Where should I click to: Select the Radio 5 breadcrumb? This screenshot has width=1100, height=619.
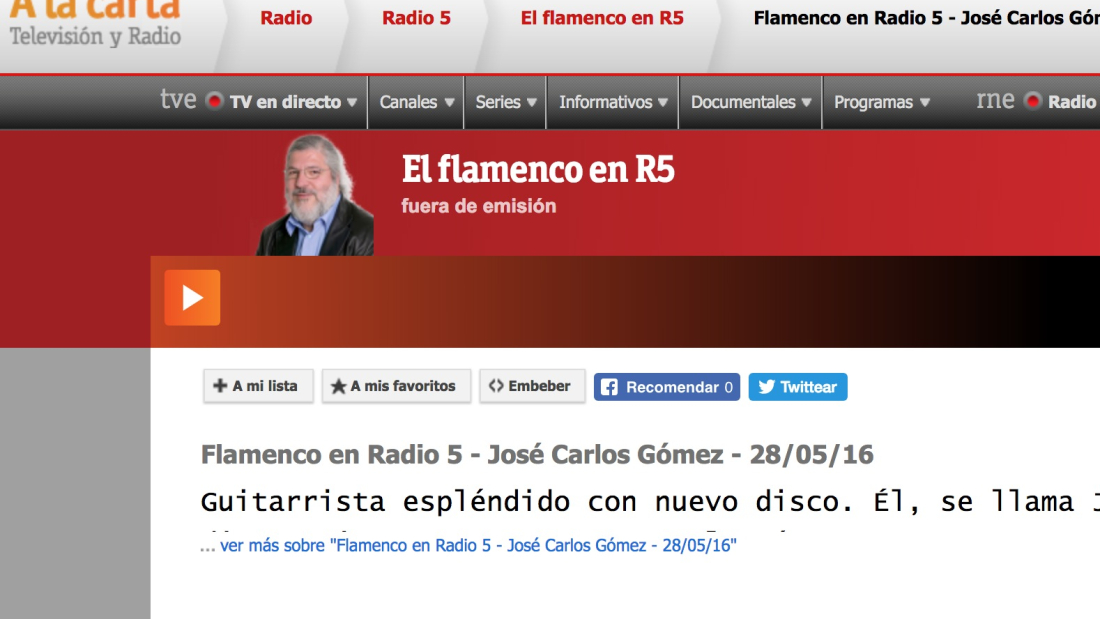coord(416,18)
